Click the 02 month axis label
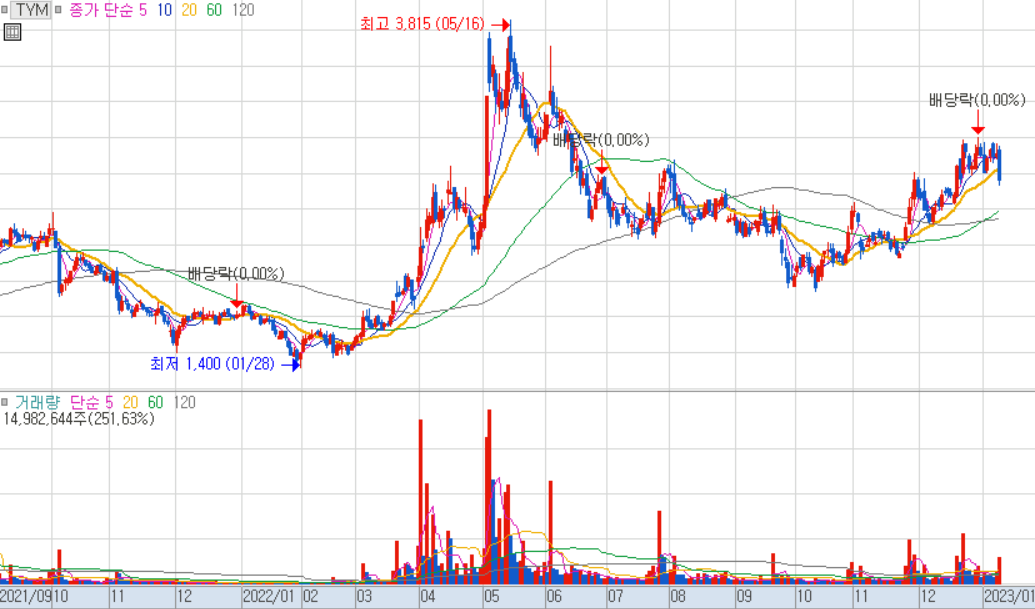Screen dimensions: 1035x609 pyautogui.click(x=311, y=596)
